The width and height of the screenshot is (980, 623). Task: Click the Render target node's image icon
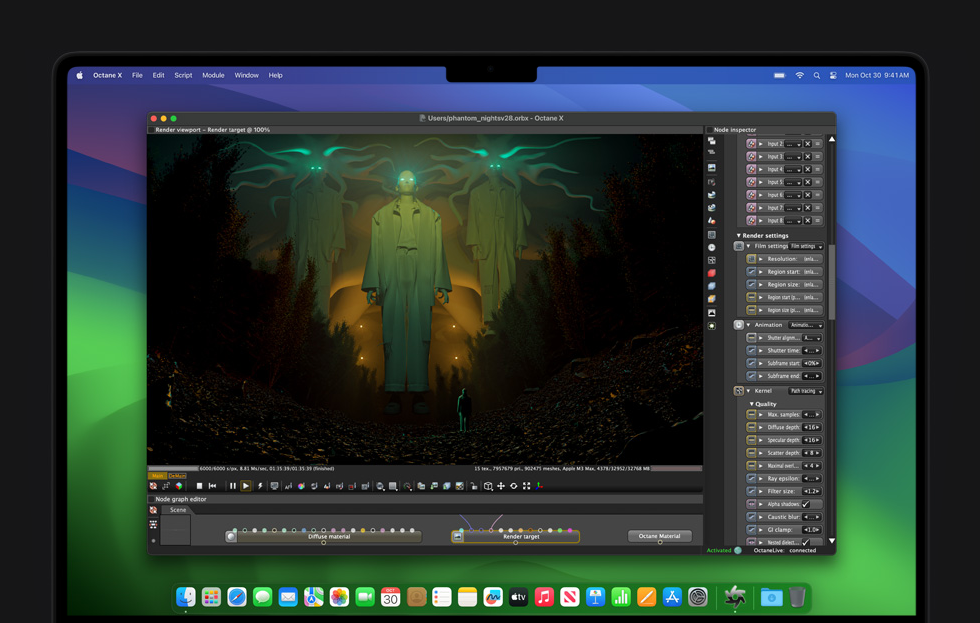tap(458, 537)
